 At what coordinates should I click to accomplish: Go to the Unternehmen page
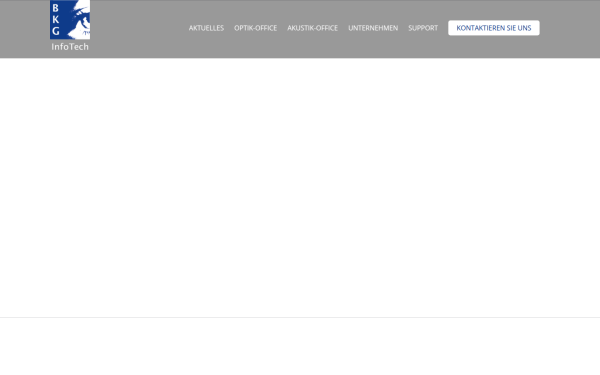click(373, 28)
